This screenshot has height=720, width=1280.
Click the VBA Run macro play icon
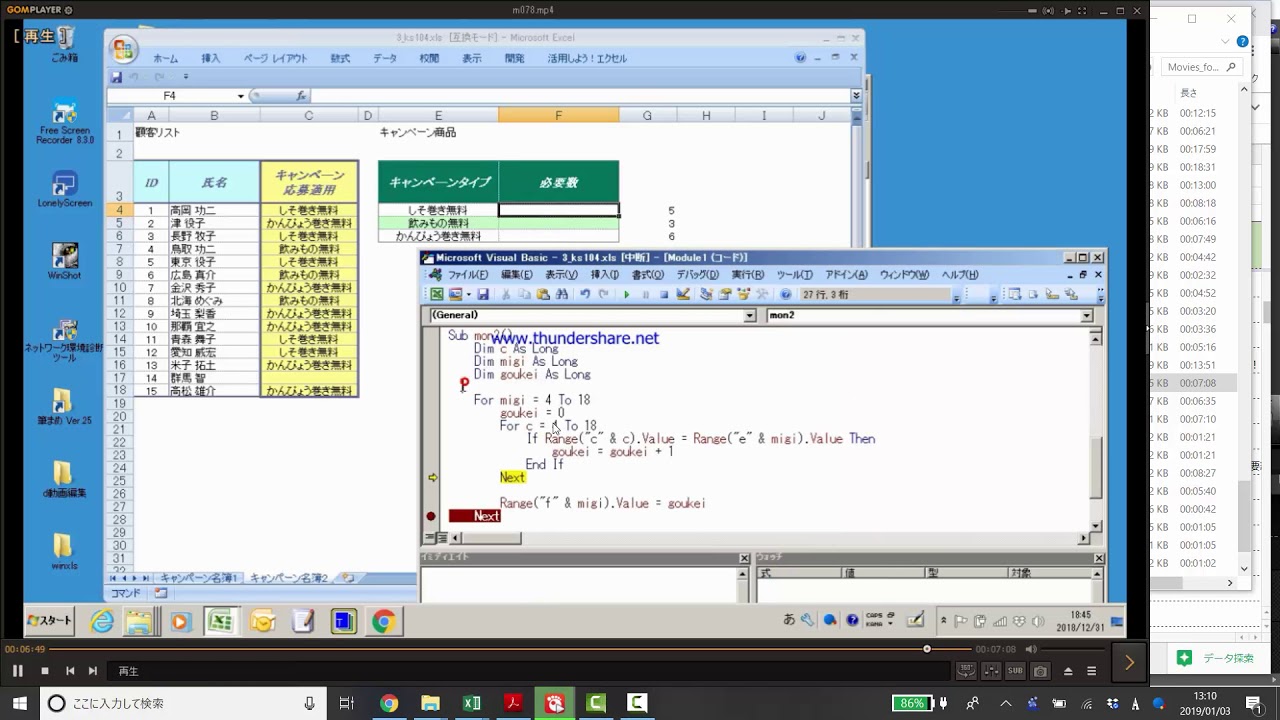(627, 295)
